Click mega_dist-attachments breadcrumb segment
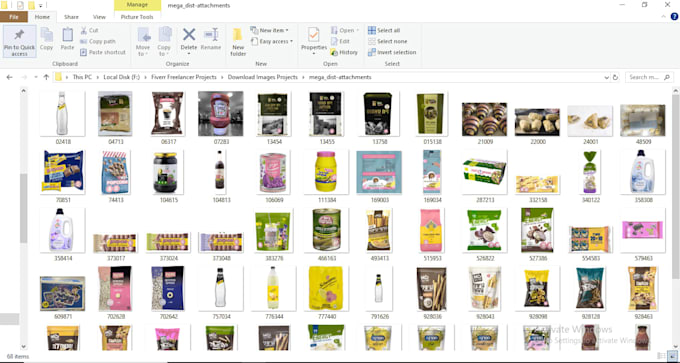680x363 pixels. (340, 77)
